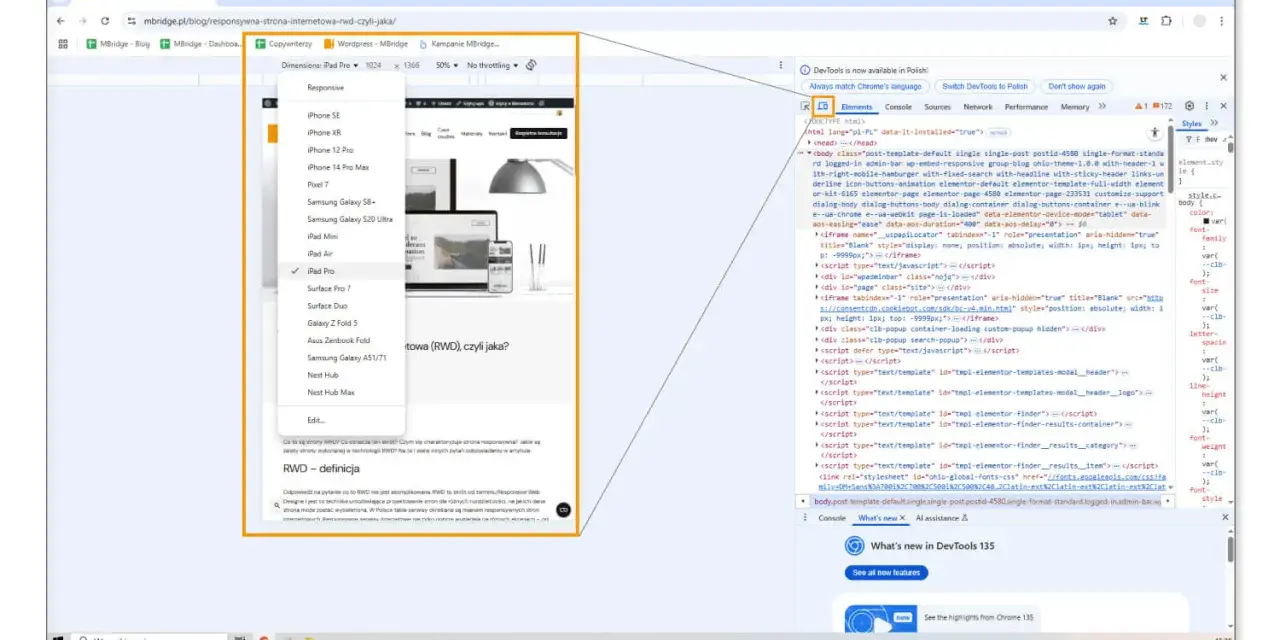This screenshot has height=640, width=1280.
Task: Expand the div id="wpadminbar" node
Action: tap(816, 276)
